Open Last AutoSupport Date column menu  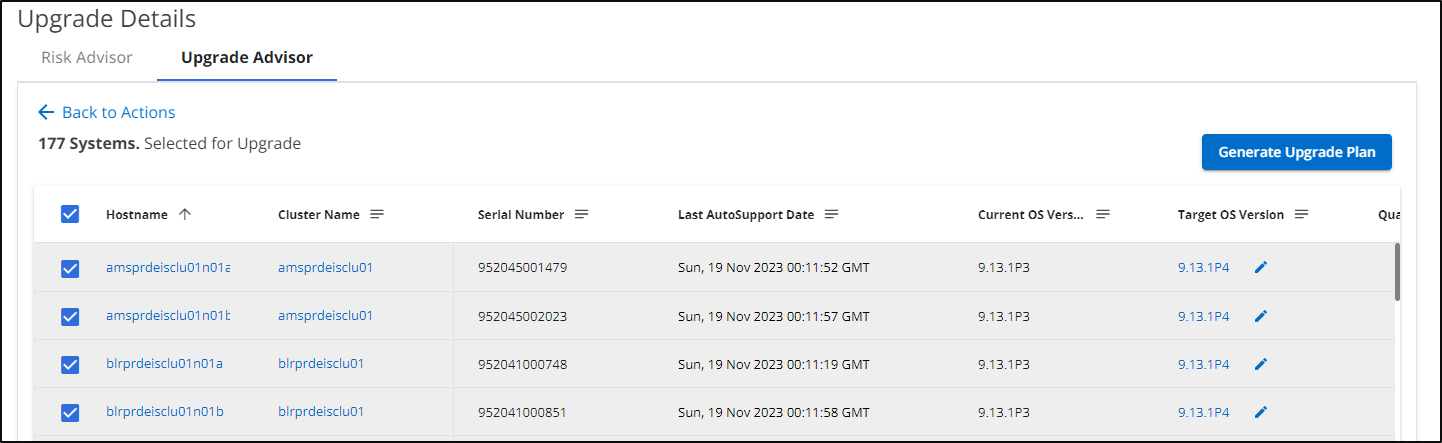831,214
